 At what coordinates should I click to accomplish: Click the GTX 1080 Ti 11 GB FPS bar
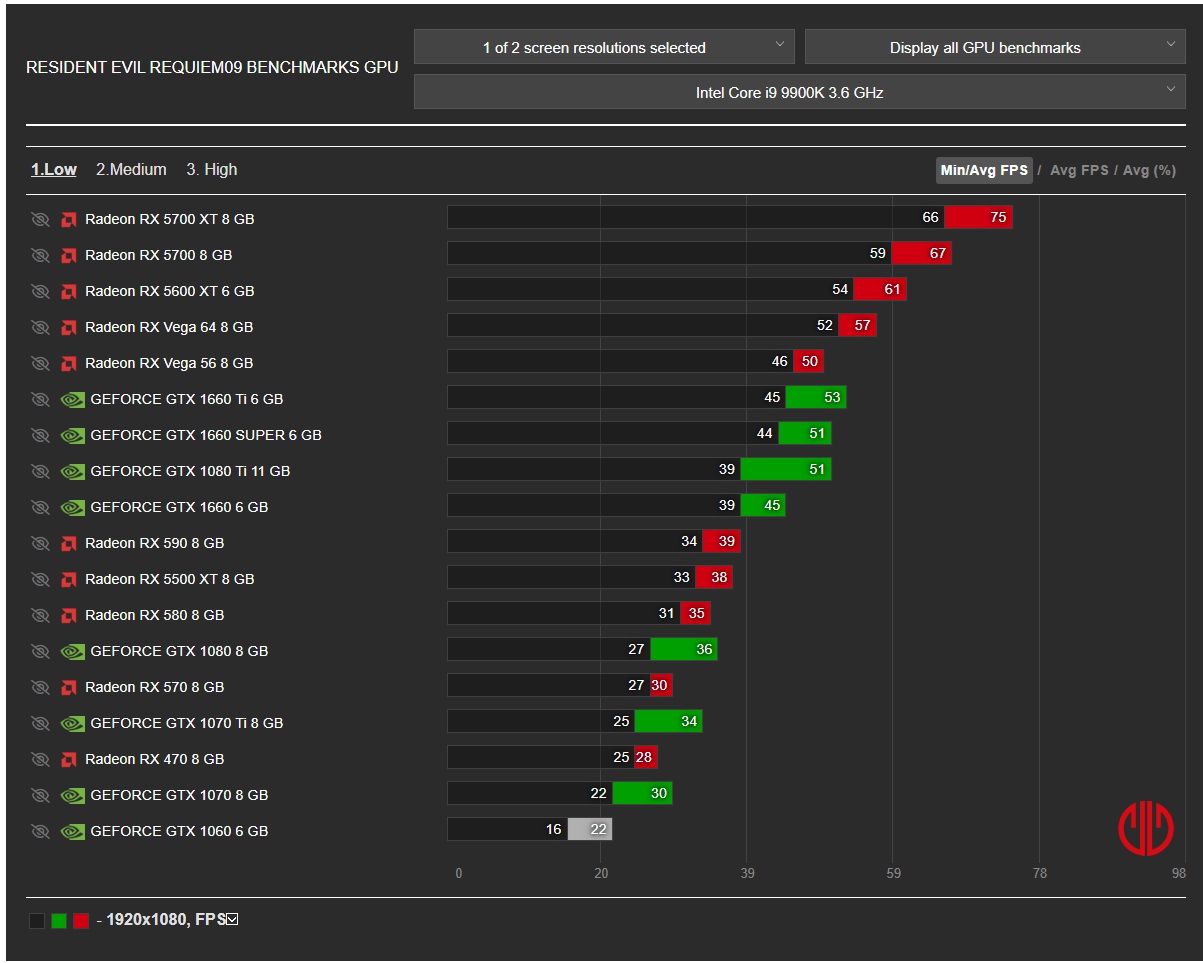(x=639, y=470)
